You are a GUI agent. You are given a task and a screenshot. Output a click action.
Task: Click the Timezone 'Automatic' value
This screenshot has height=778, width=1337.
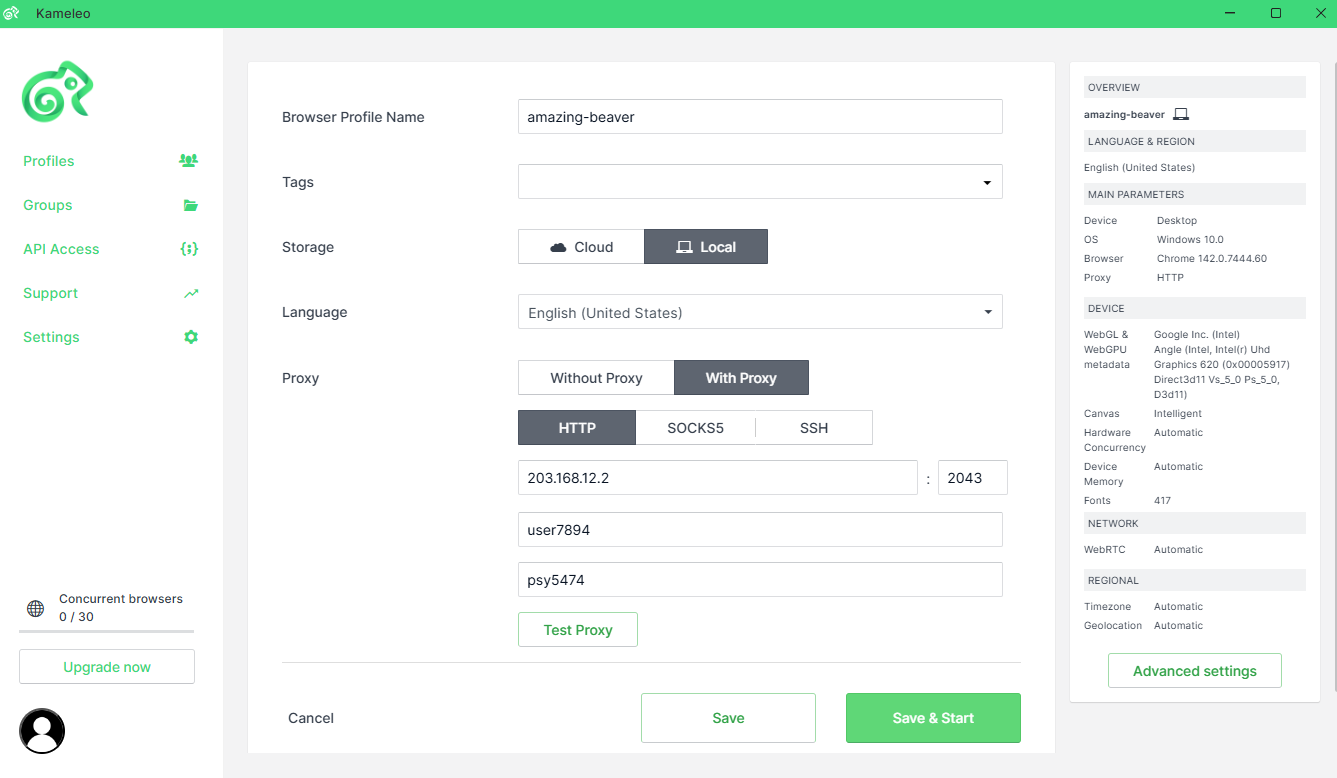click(x=1178, y=607)
